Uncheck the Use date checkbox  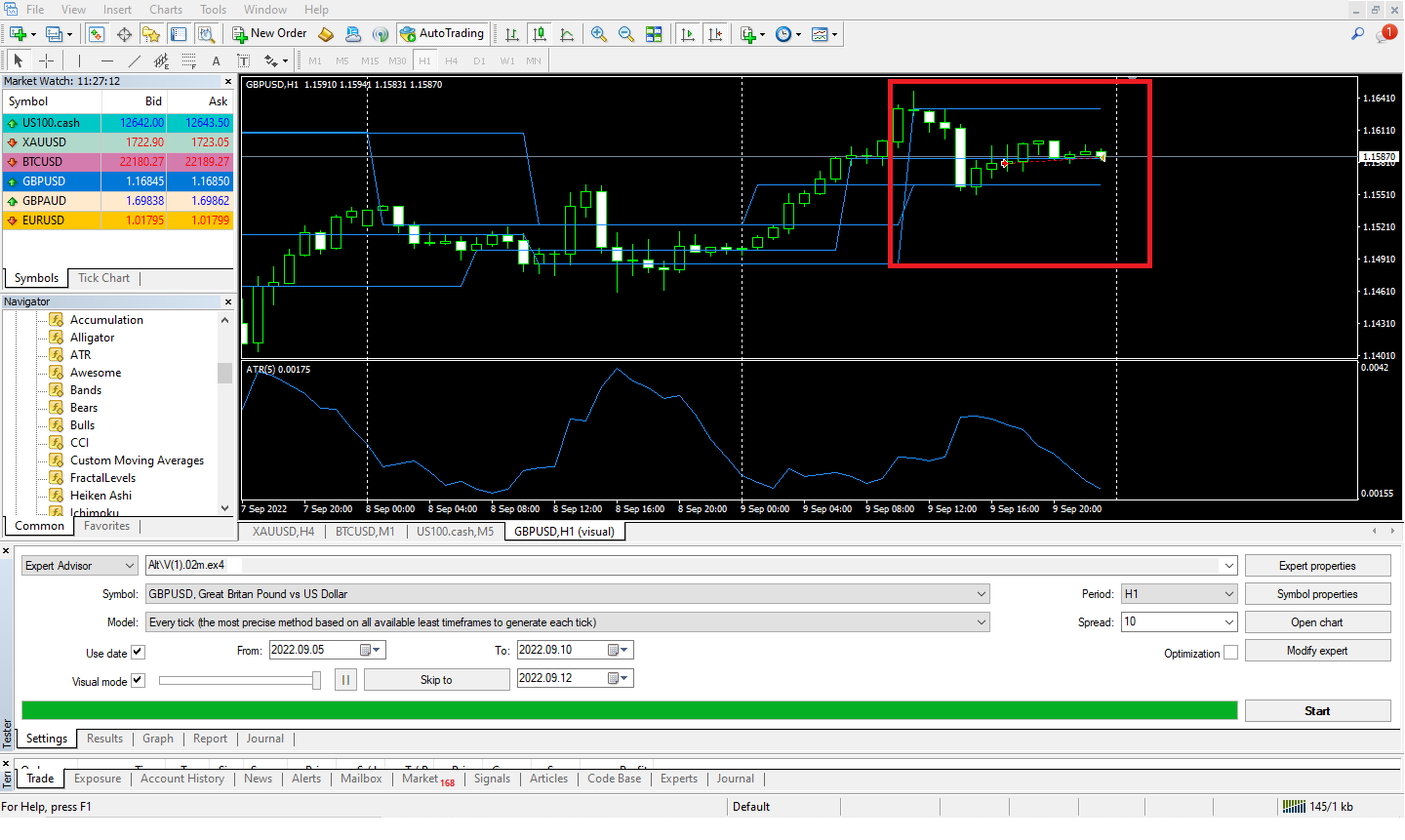point(138,653)
